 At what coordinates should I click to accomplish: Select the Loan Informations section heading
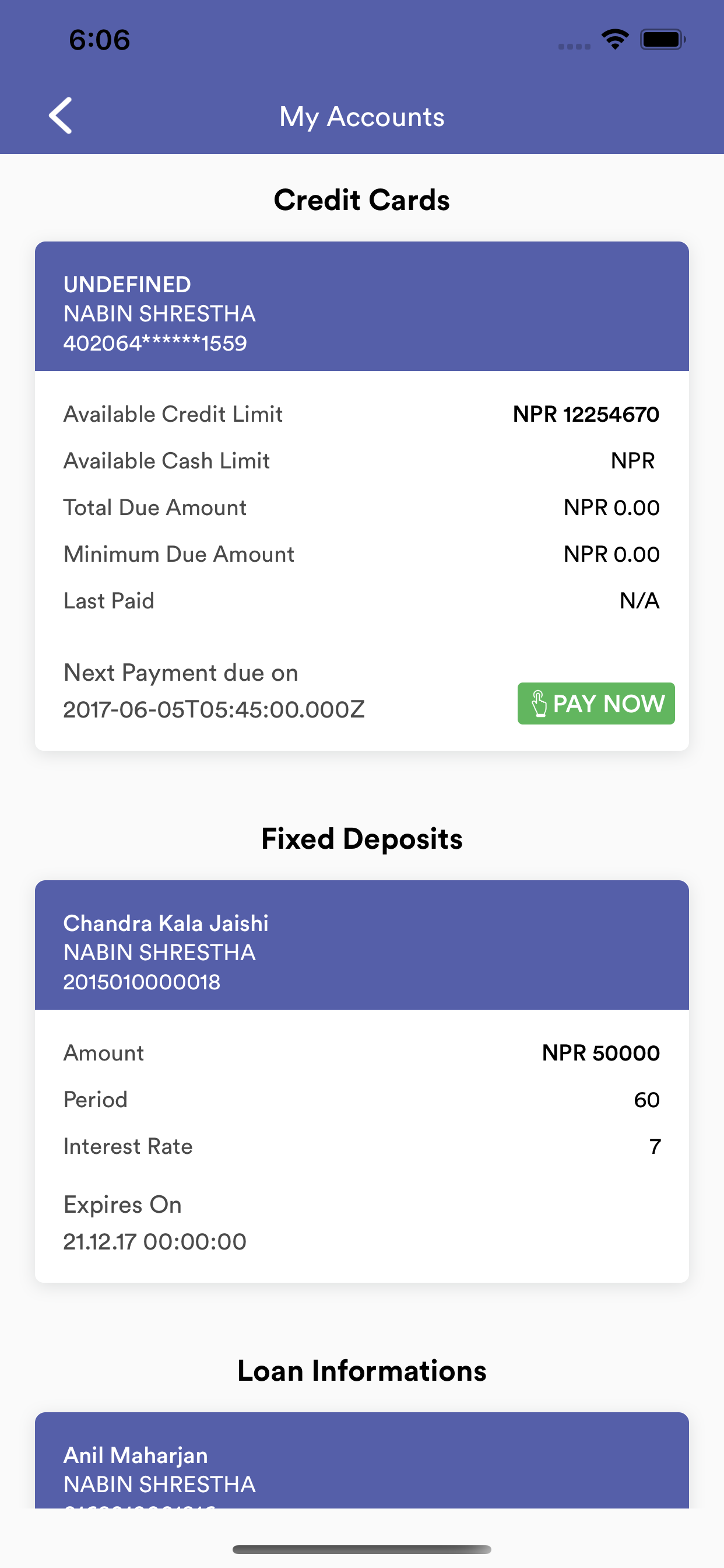click(x=361, y=1371)
